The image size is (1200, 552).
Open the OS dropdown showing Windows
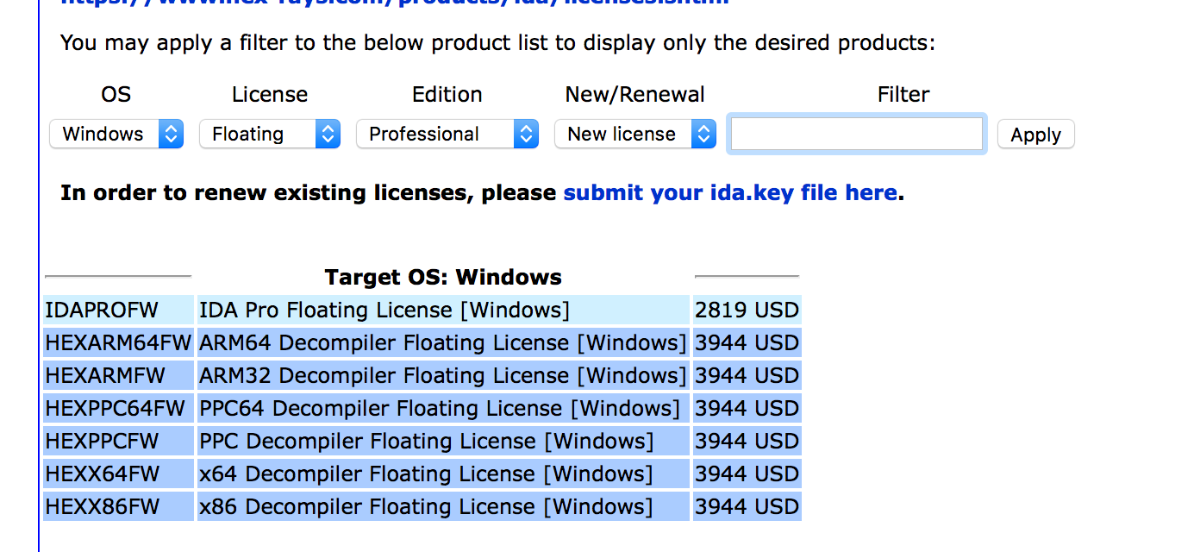[116, 134]
